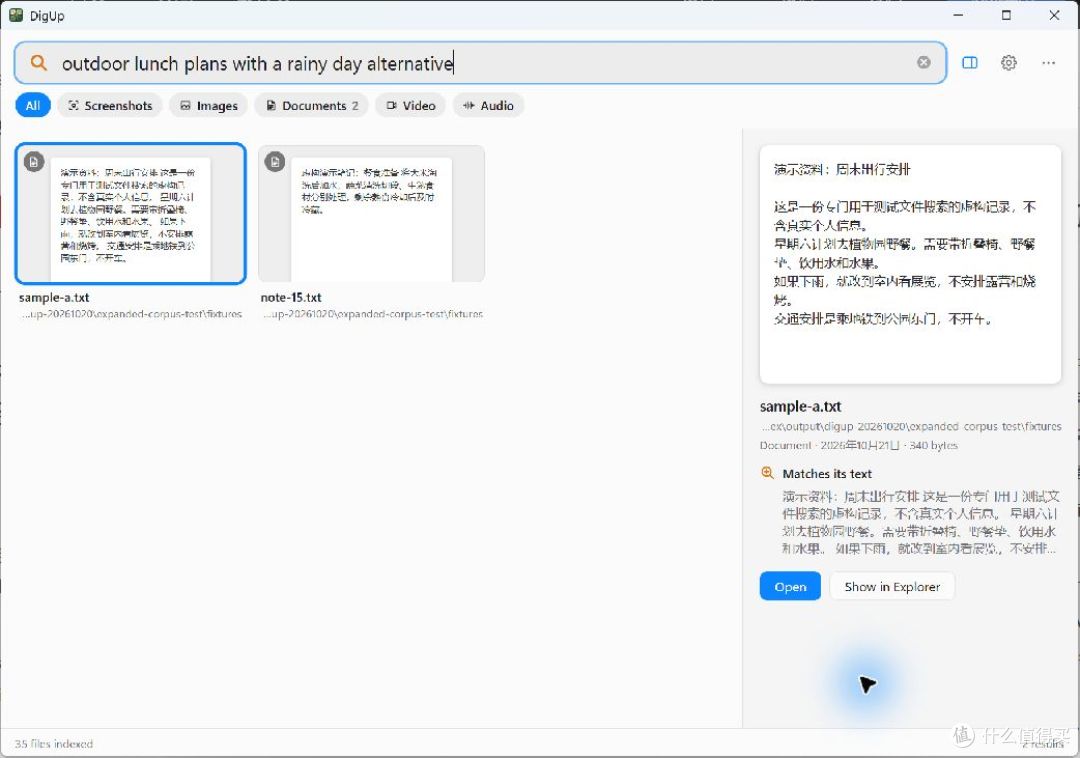Clear the search query with the X icon
The image size is (1080, 758).
(924, 63)
